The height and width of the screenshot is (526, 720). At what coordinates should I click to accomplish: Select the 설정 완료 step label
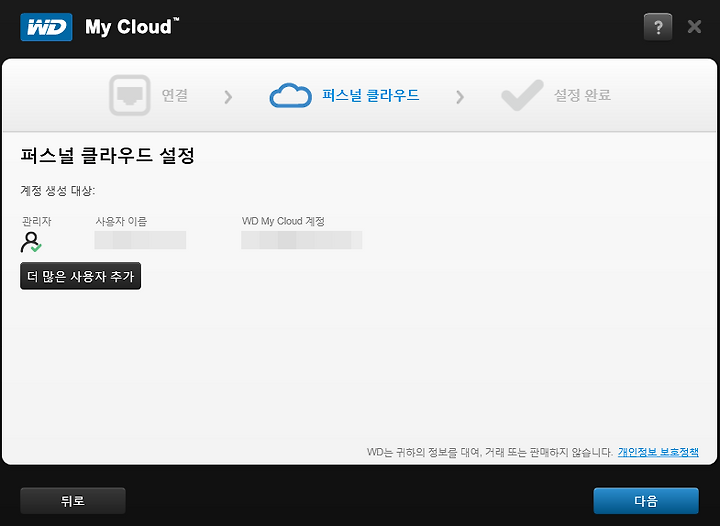[x=582, y=95]
